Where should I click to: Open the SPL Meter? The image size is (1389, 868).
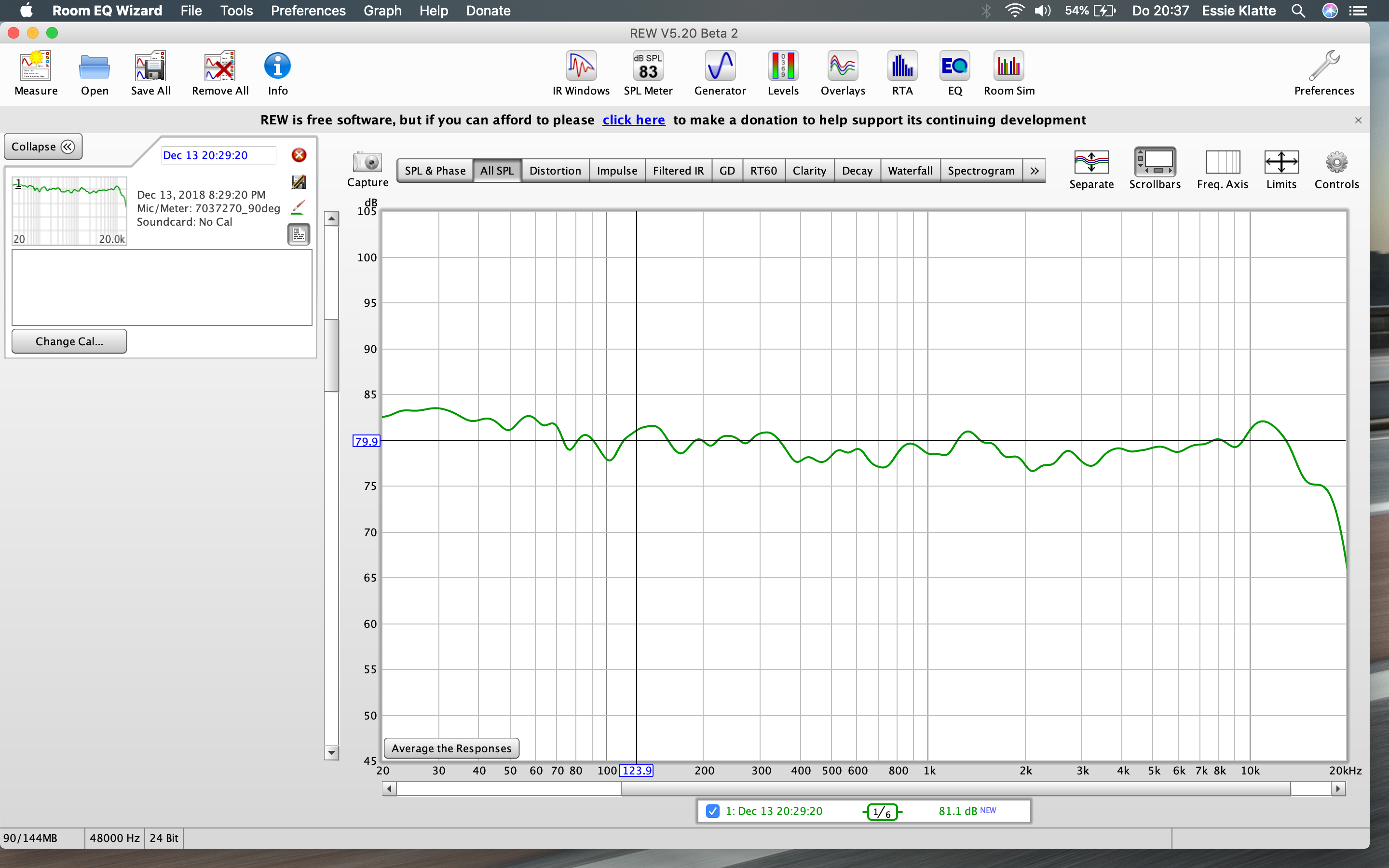pos(648,73)
